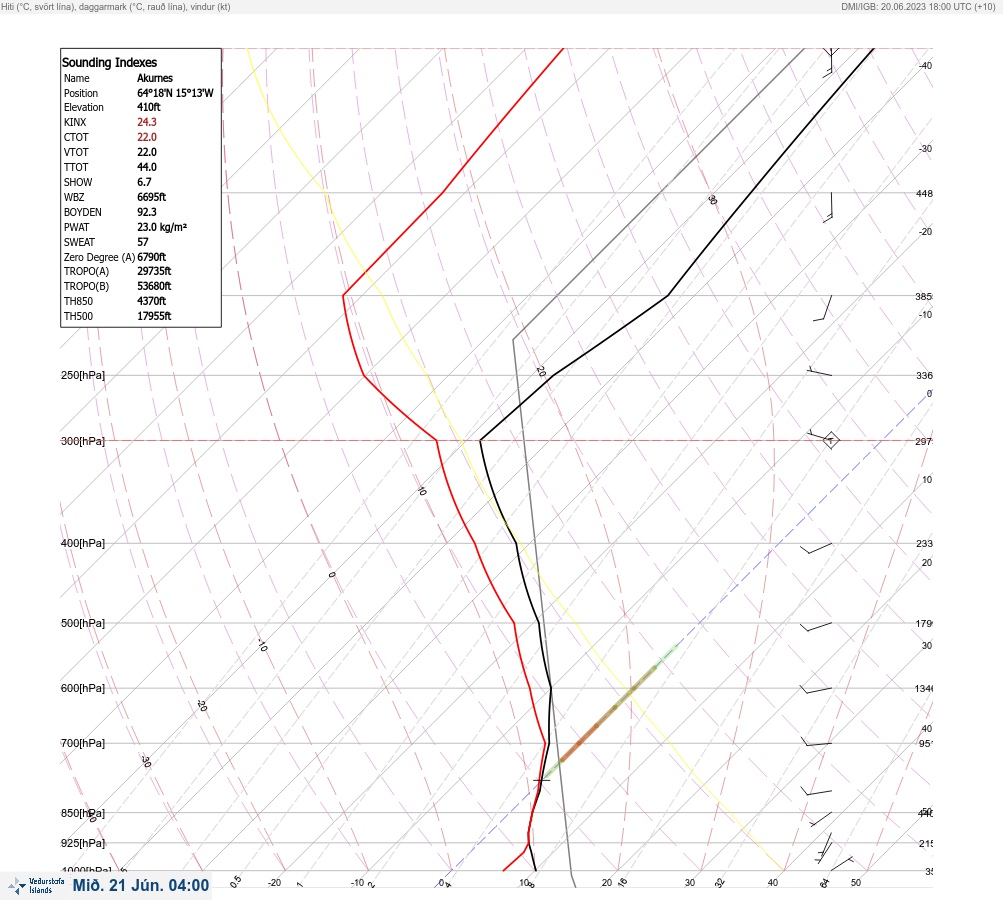Click the '600[hPa]' pressure label
The width and height of the screenshot is (1003, 900).
[83, 688]
